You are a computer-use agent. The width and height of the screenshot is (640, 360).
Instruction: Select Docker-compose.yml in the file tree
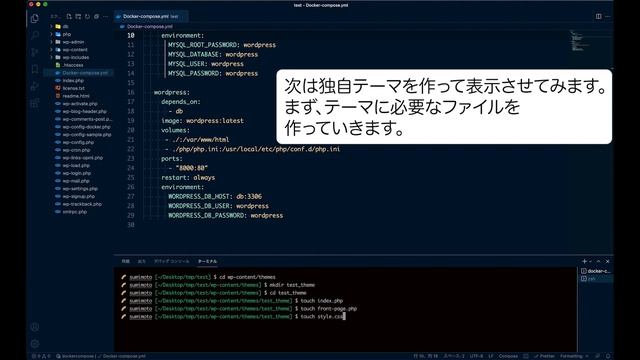coord(78,73)
